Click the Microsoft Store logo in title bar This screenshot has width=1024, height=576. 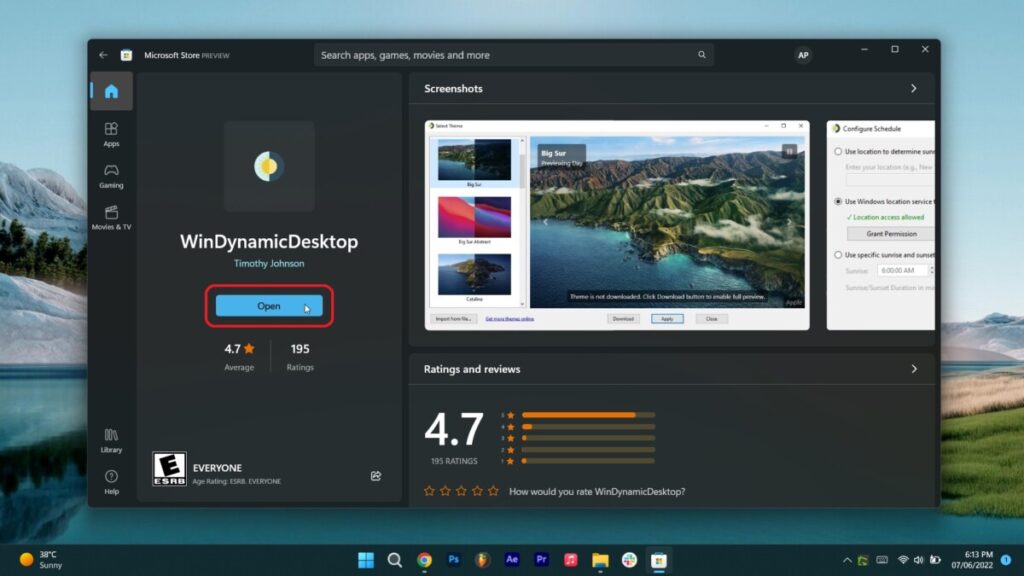(x=126, y=55)
